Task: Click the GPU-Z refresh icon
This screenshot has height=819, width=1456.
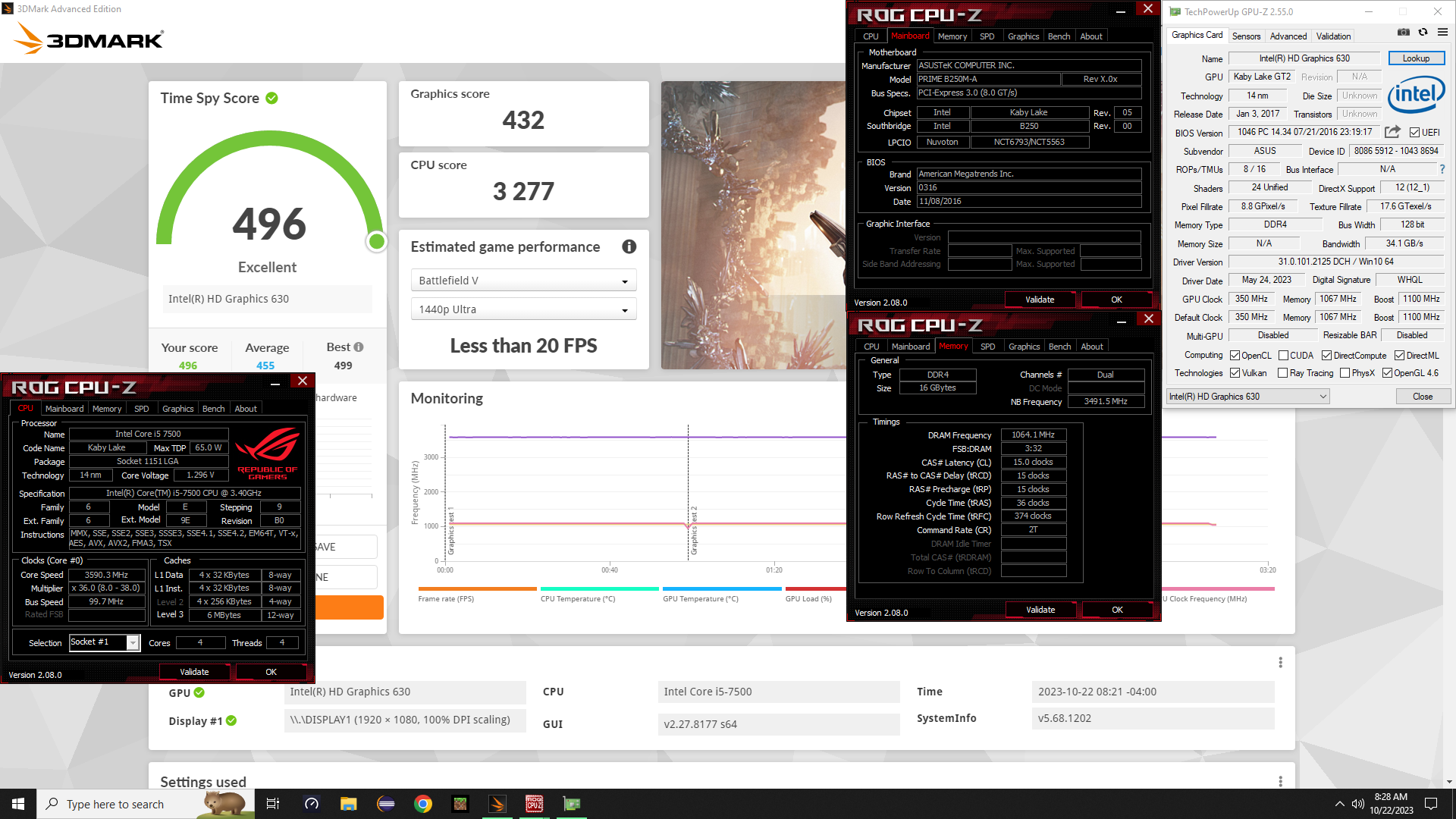Action: coord(1423,33)
